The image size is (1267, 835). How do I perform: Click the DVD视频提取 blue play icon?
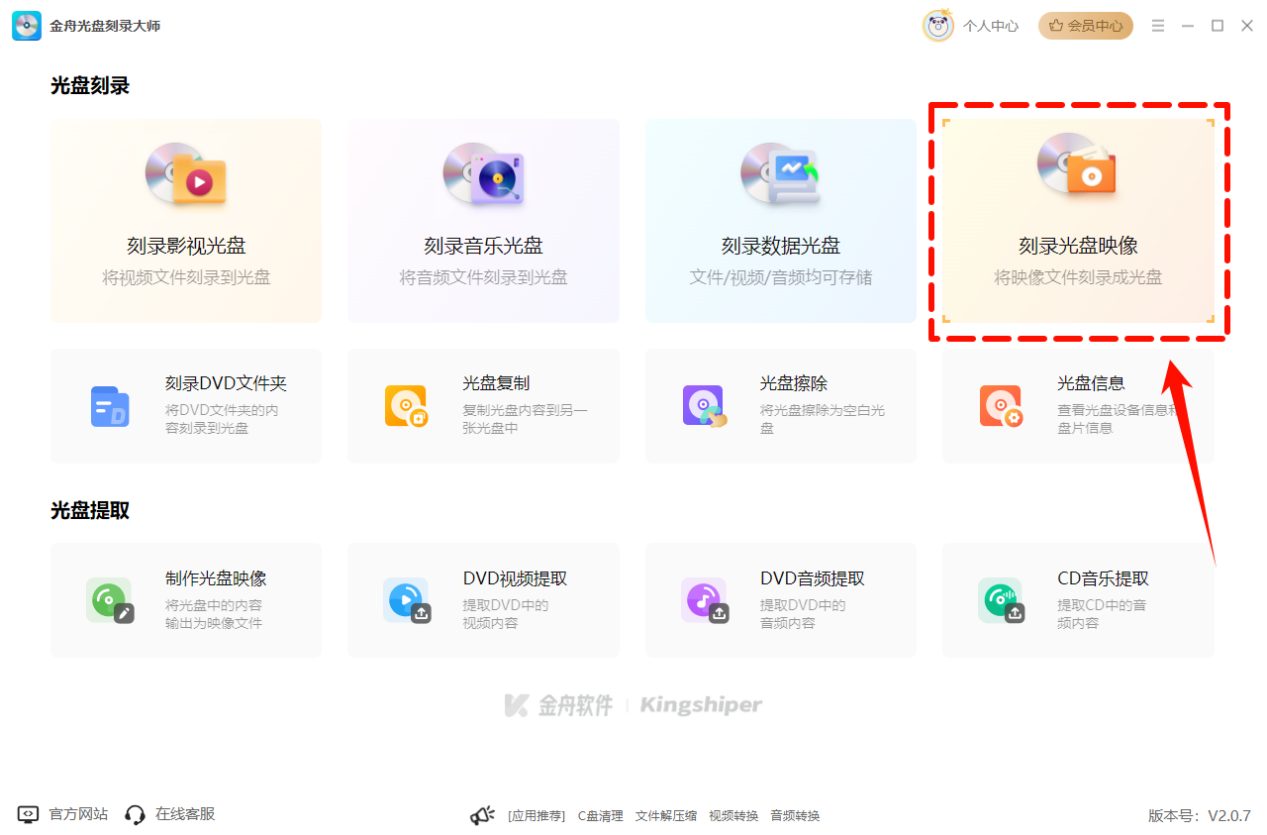click(407, 601)
